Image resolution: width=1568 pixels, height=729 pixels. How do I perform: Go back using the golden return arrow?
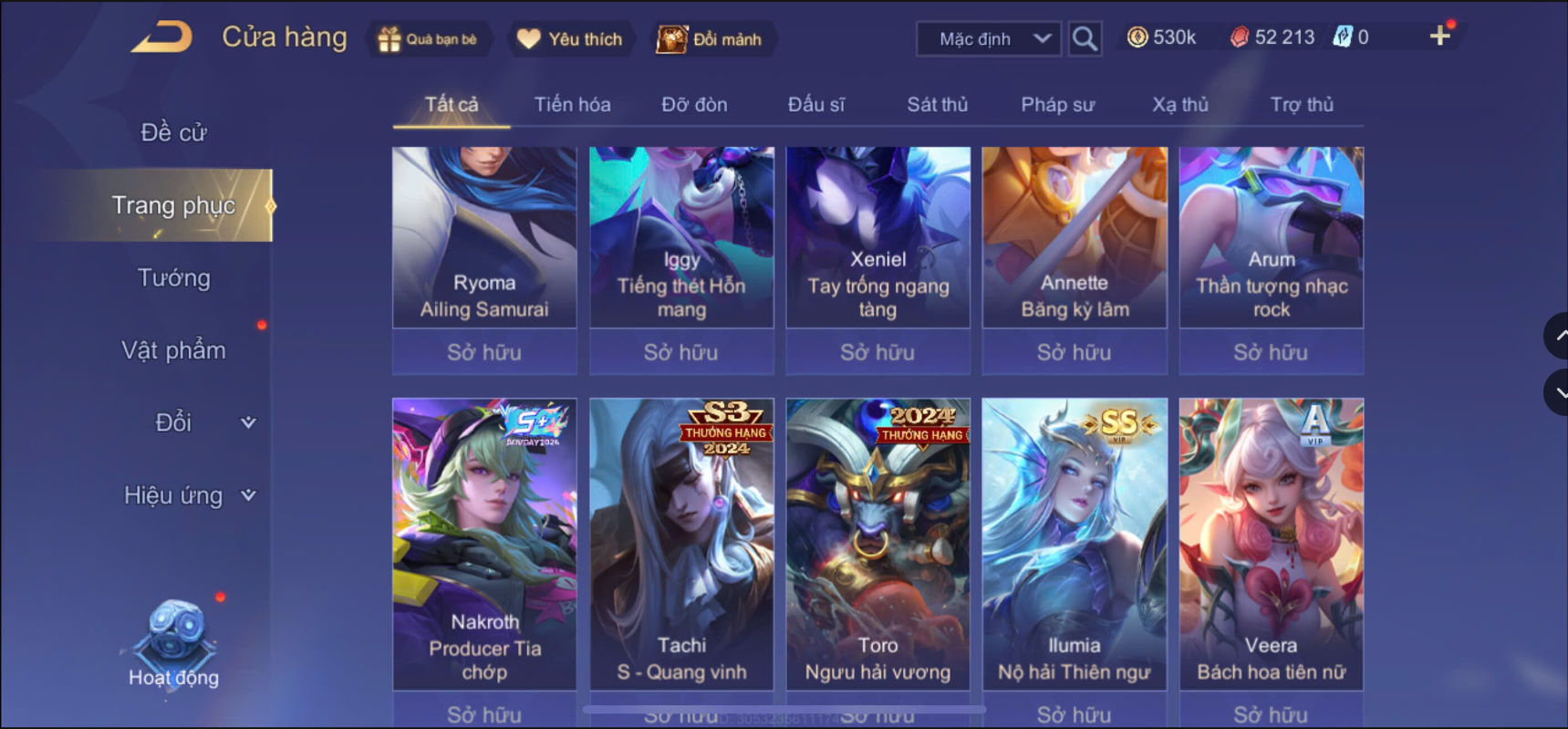(161, 37)
